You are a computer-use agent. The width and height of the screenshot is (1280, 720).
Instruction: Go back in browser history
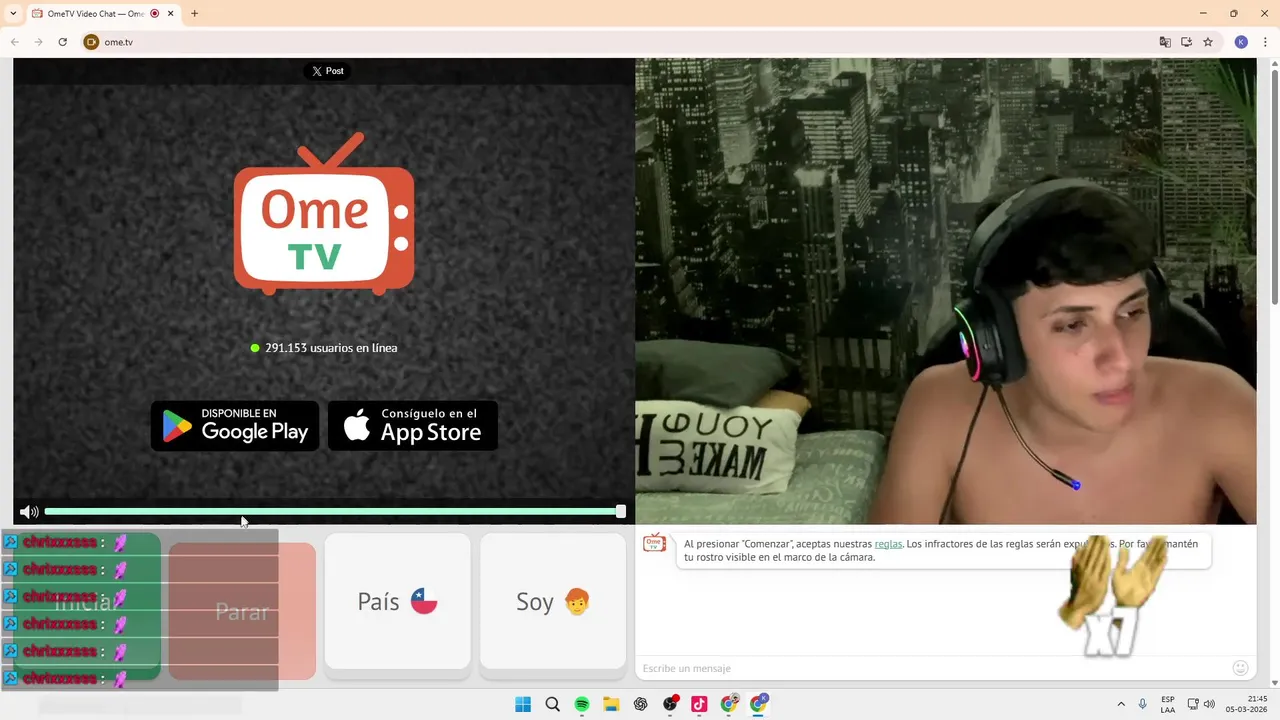[x=15, y=42]
